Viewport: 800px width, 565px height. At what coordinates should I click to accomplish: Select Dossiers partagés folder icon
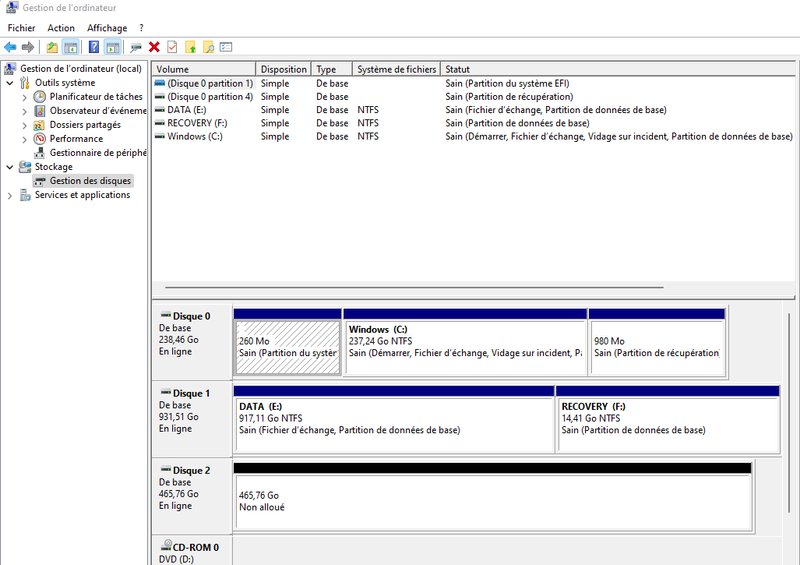coord(39,125)
